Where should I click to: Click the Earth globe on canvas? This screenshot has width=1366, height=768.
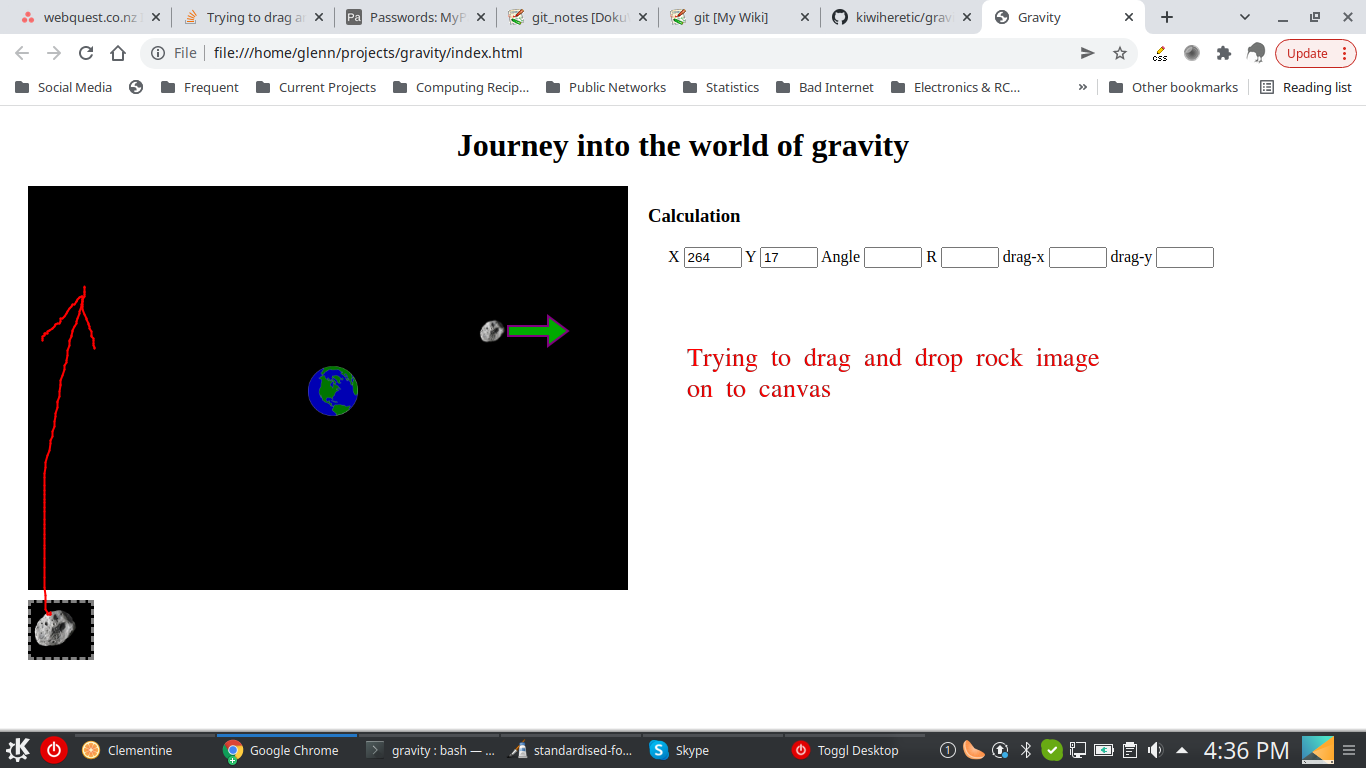(x=333, y=390)
